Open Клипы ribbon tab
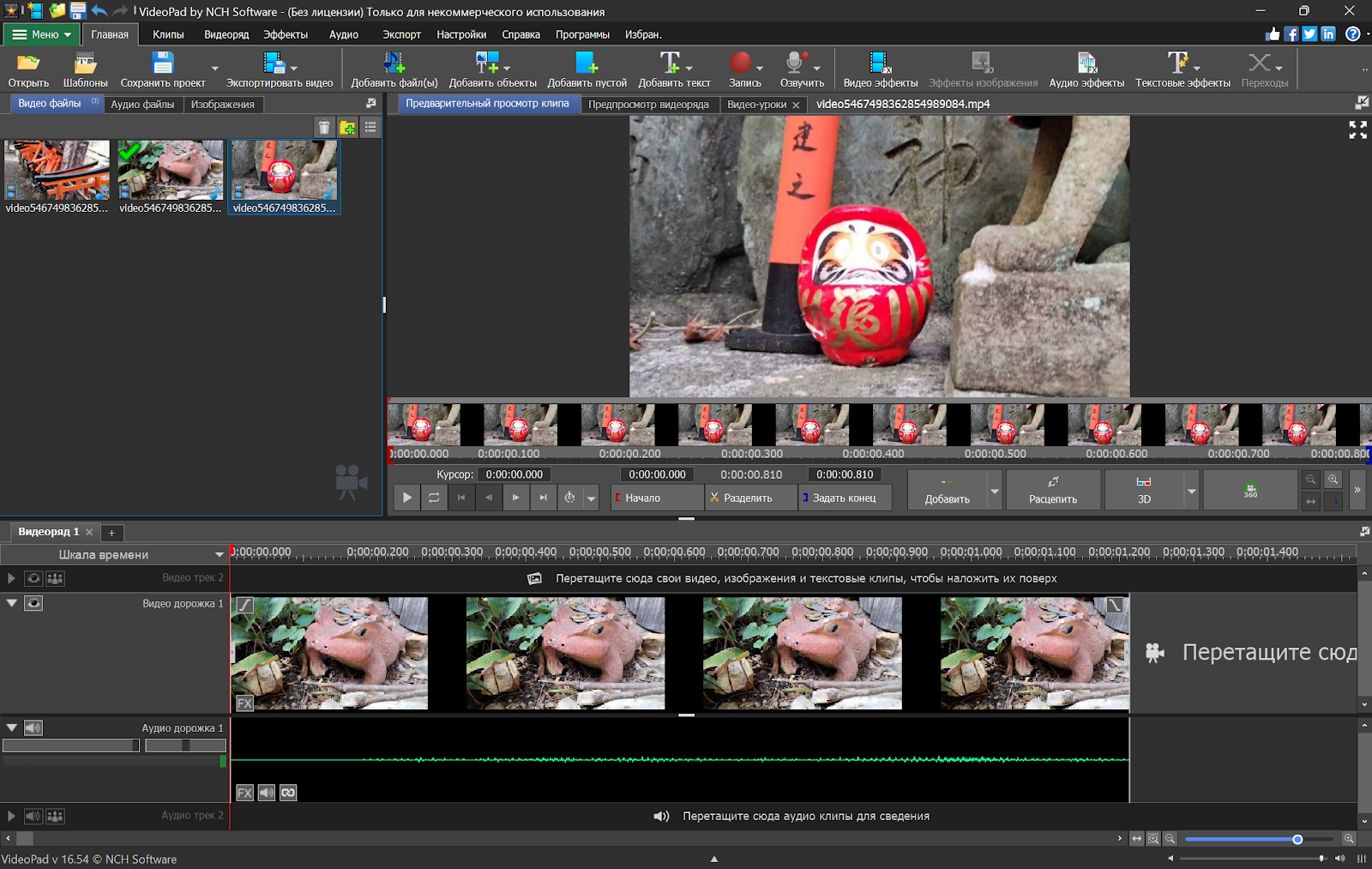This screenshot has width=1372, height=869. click(x=168, y=34)
